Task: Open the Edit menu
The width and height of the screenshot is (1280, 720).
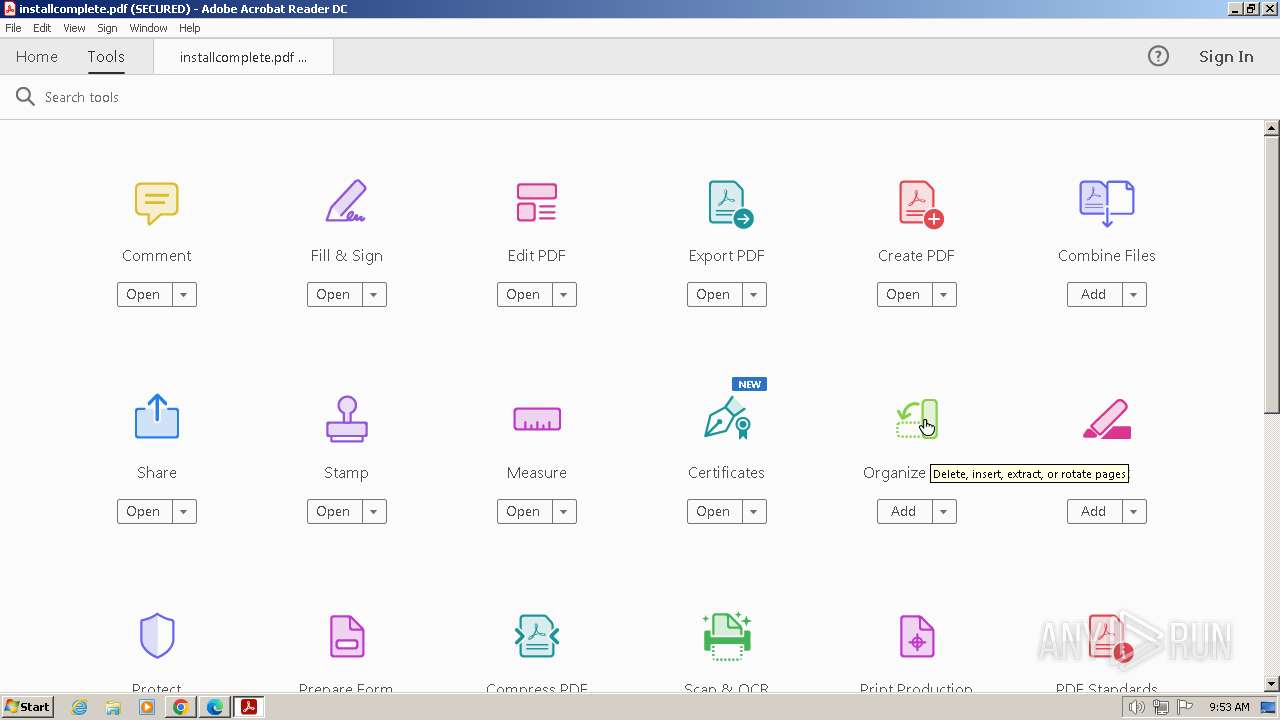Action: [42, 28]
